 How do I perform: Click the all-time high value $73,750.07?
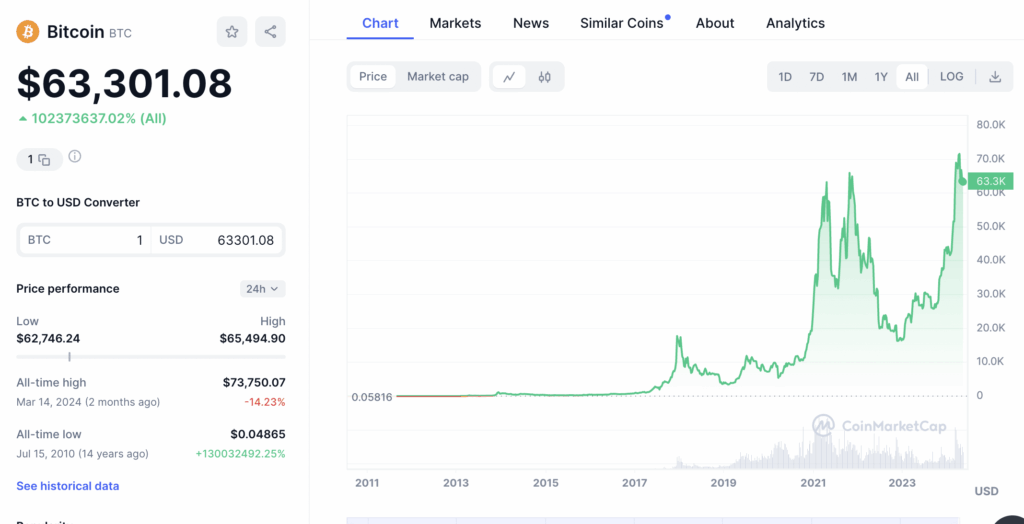click(x=254, y=382)
